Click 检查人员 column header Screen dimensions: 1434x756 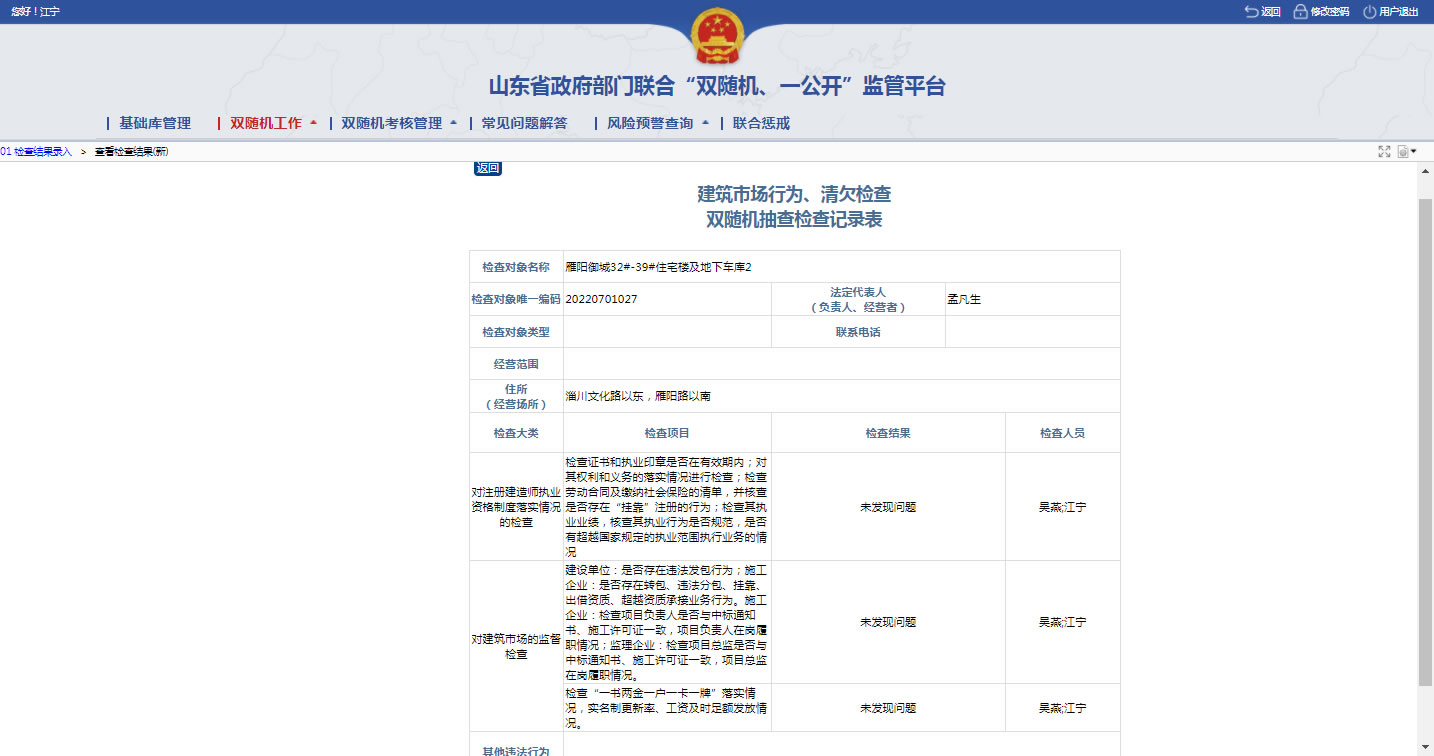tap(1062, 433)
